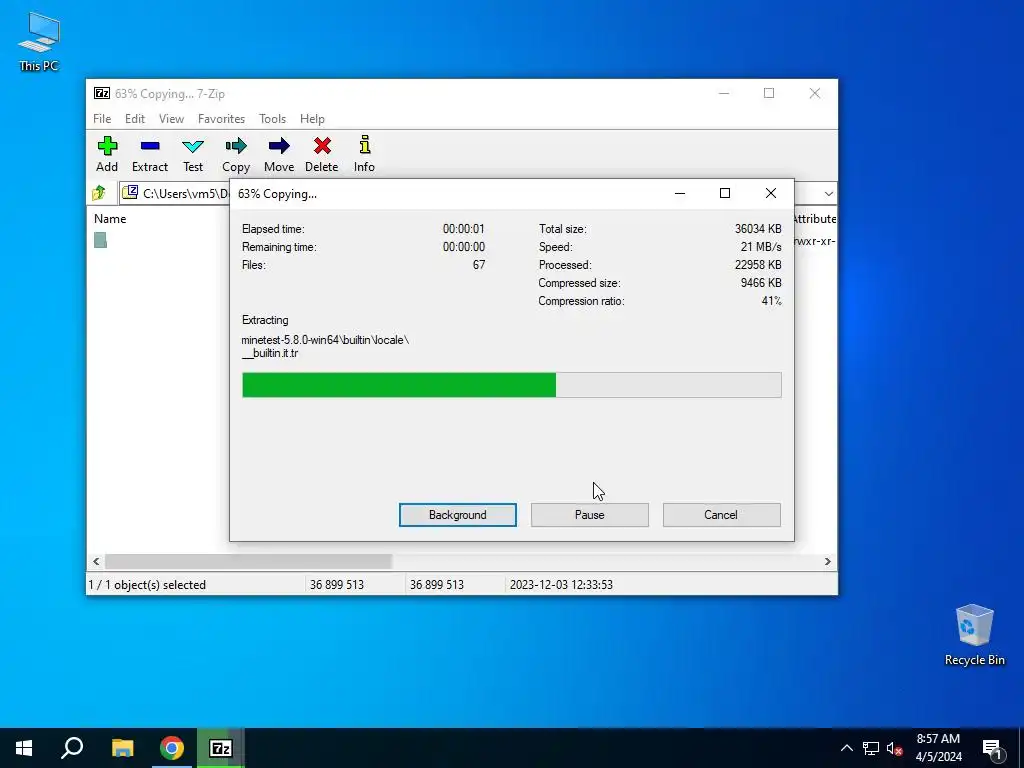Open the network tray icon

point(871,748)
